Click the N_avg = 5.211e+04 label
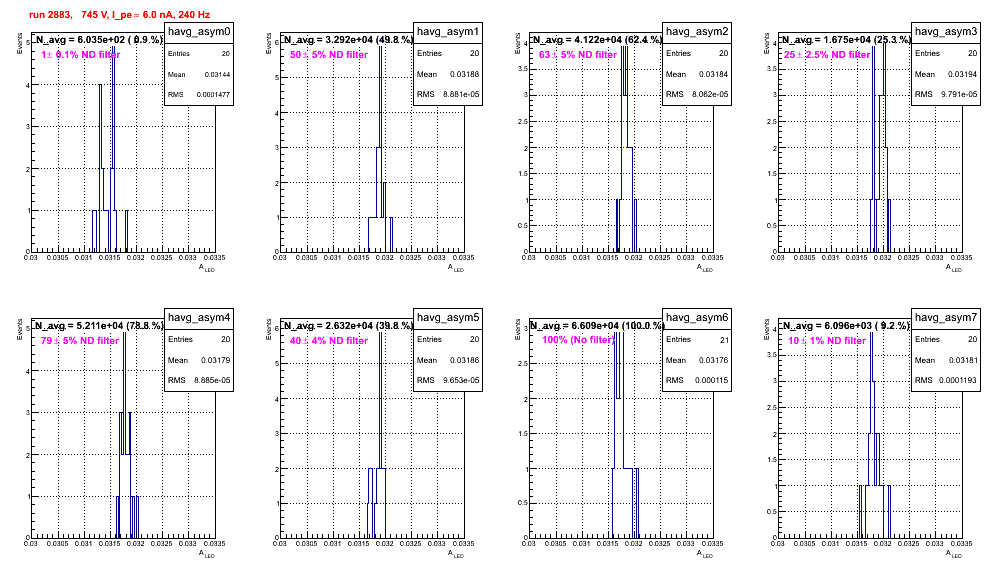This screenshot has height=572, width=996. (99, 325)
